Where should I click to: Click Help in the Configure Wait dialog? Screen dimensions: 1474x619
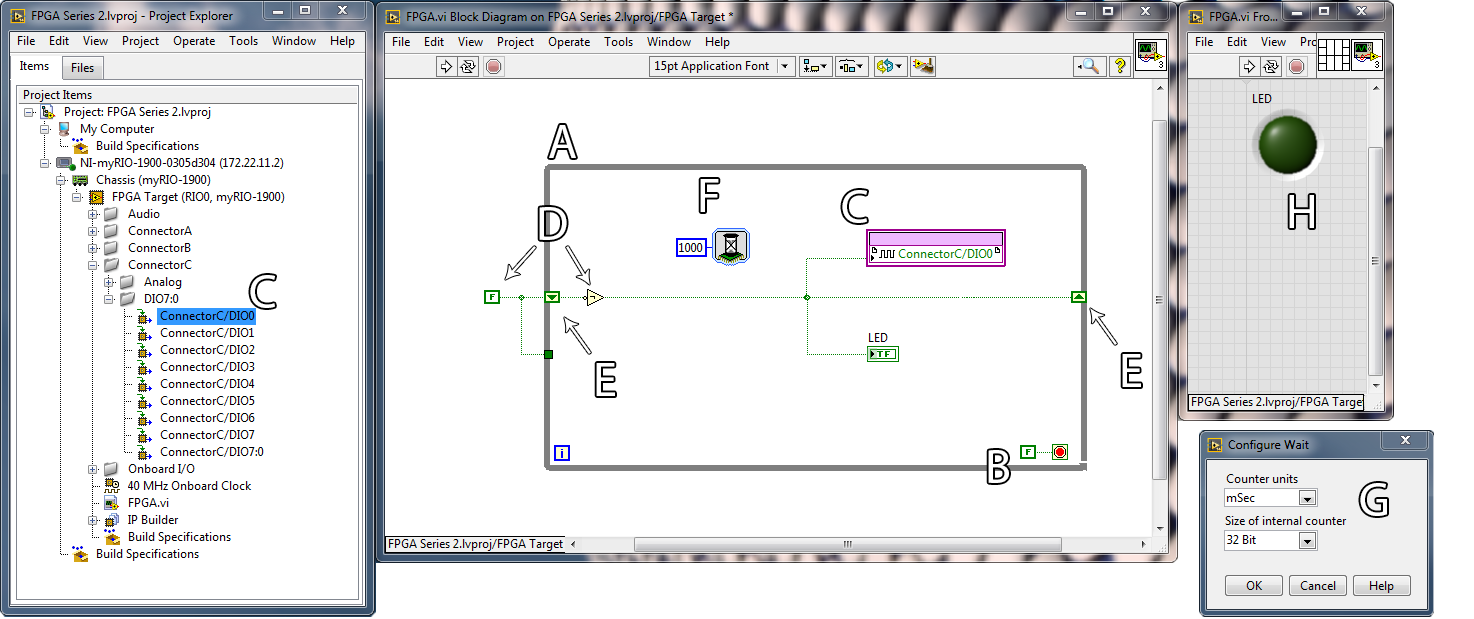tap(1381, 586)
